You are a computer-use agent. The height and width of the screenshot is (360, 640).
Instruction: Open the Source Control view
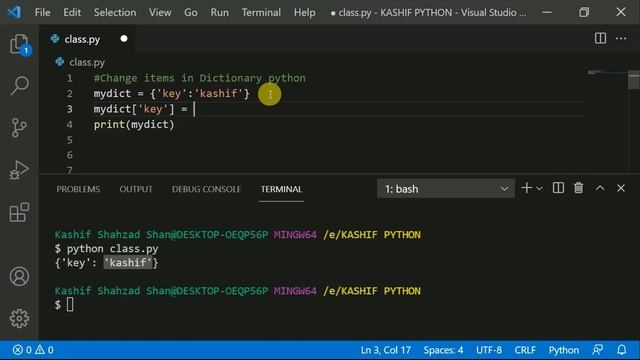[x=19, y=128]
